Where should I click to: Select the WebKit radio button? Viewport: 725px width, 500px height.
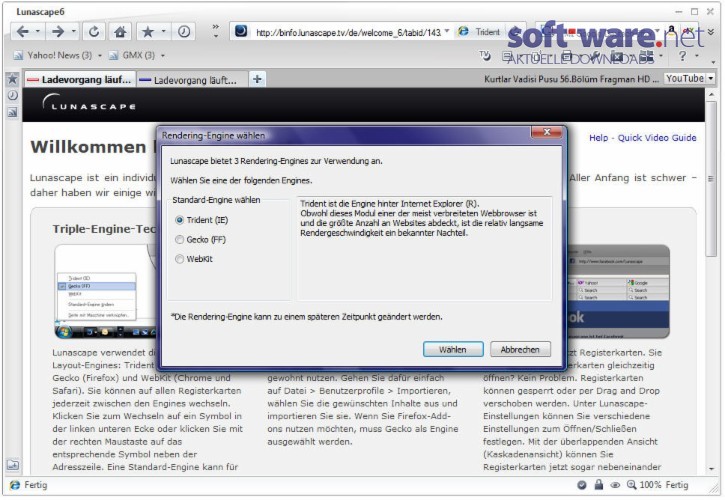tap(179, 259)
